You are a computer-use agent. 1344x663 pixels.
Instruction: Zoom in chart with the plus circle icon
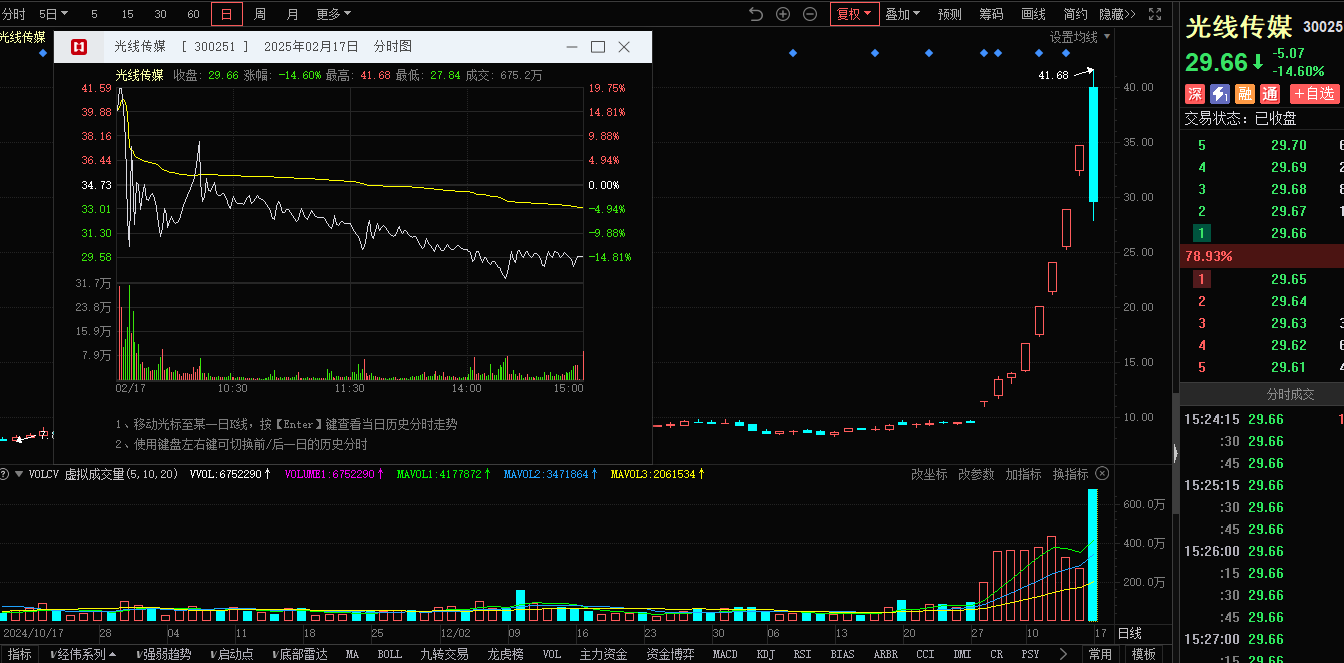click(x=783, y=14)
